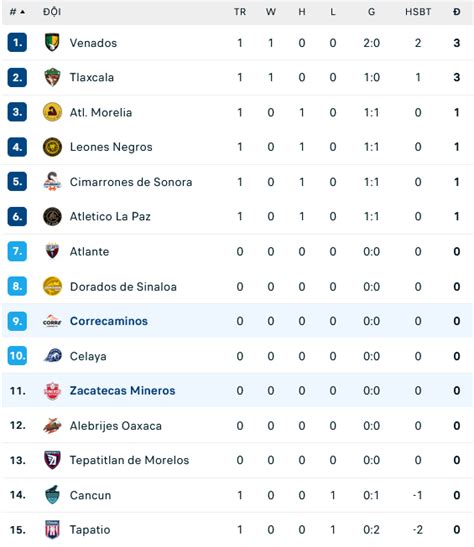The width and height of the screenshot is (474, 547).
Task: Click the Leones Negros logo
Action: [x=52, y=147]
